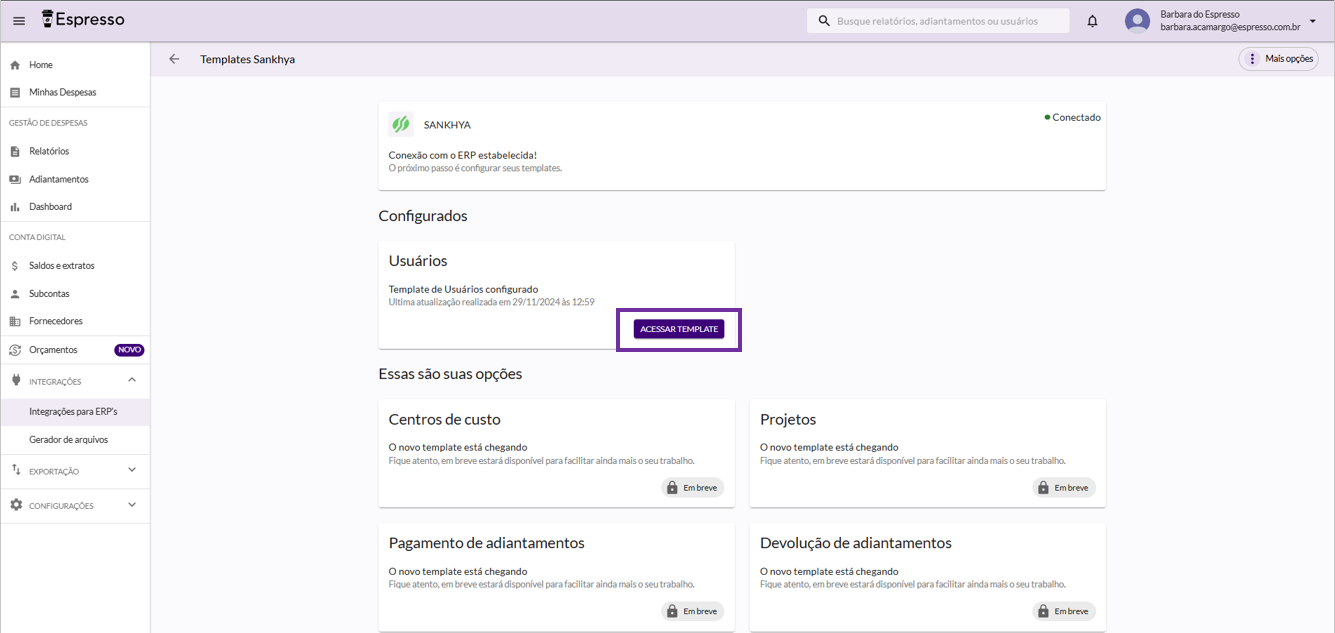Click the Configurados section heading
1335x633 pixels.
[x=423, y=216]
